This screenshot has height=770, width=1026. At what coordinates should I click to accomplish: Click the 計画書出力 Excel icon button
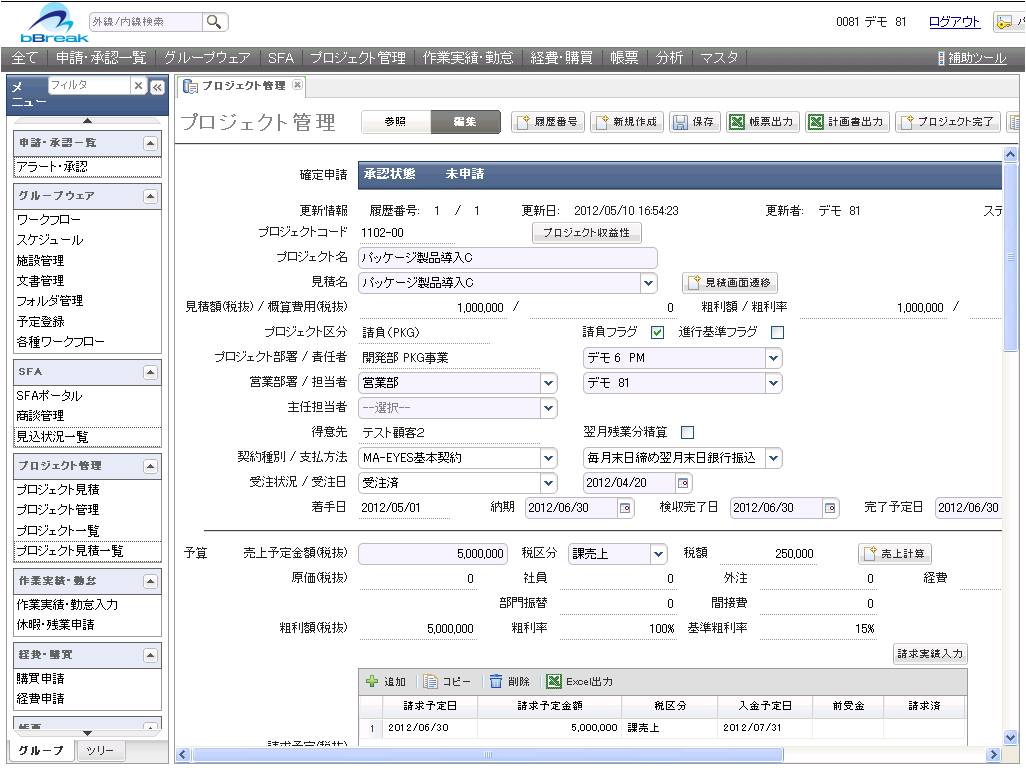click(x=817, y=122)
